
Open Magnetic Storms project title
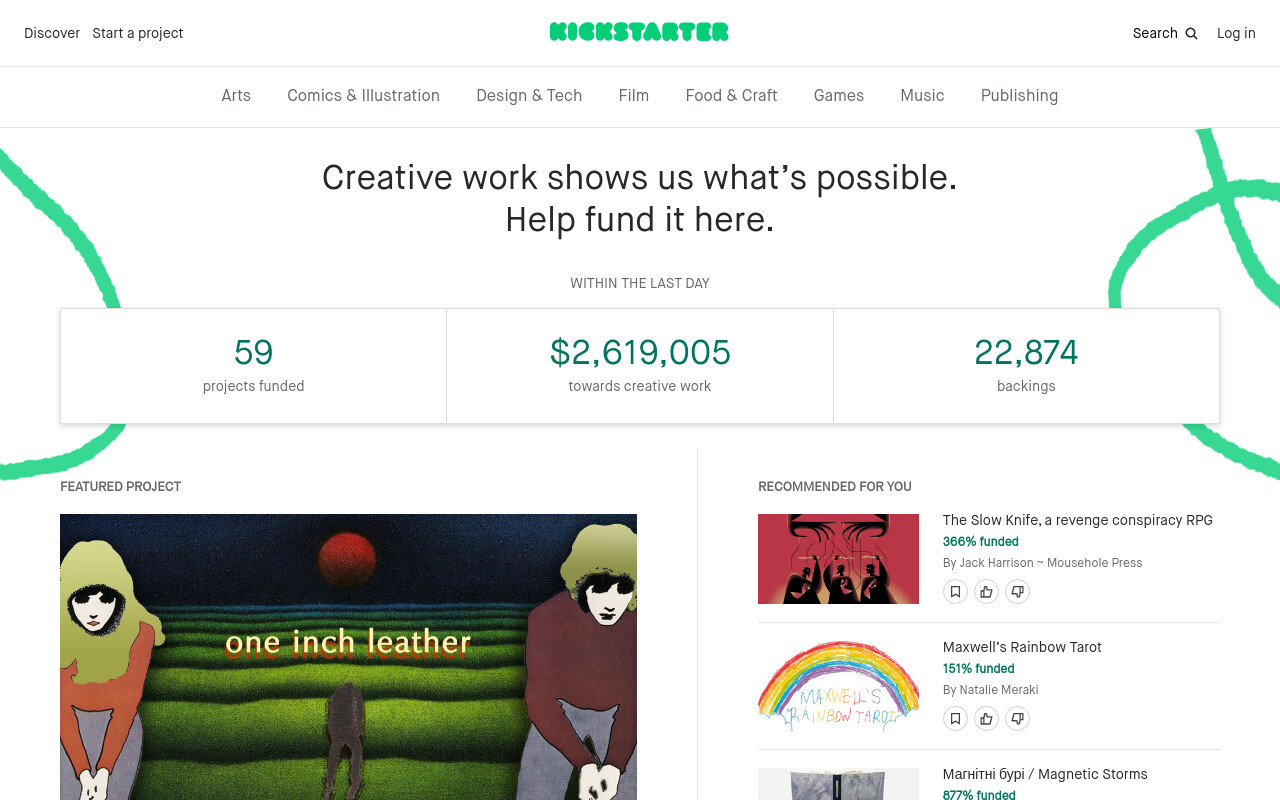pos(1045,774)
